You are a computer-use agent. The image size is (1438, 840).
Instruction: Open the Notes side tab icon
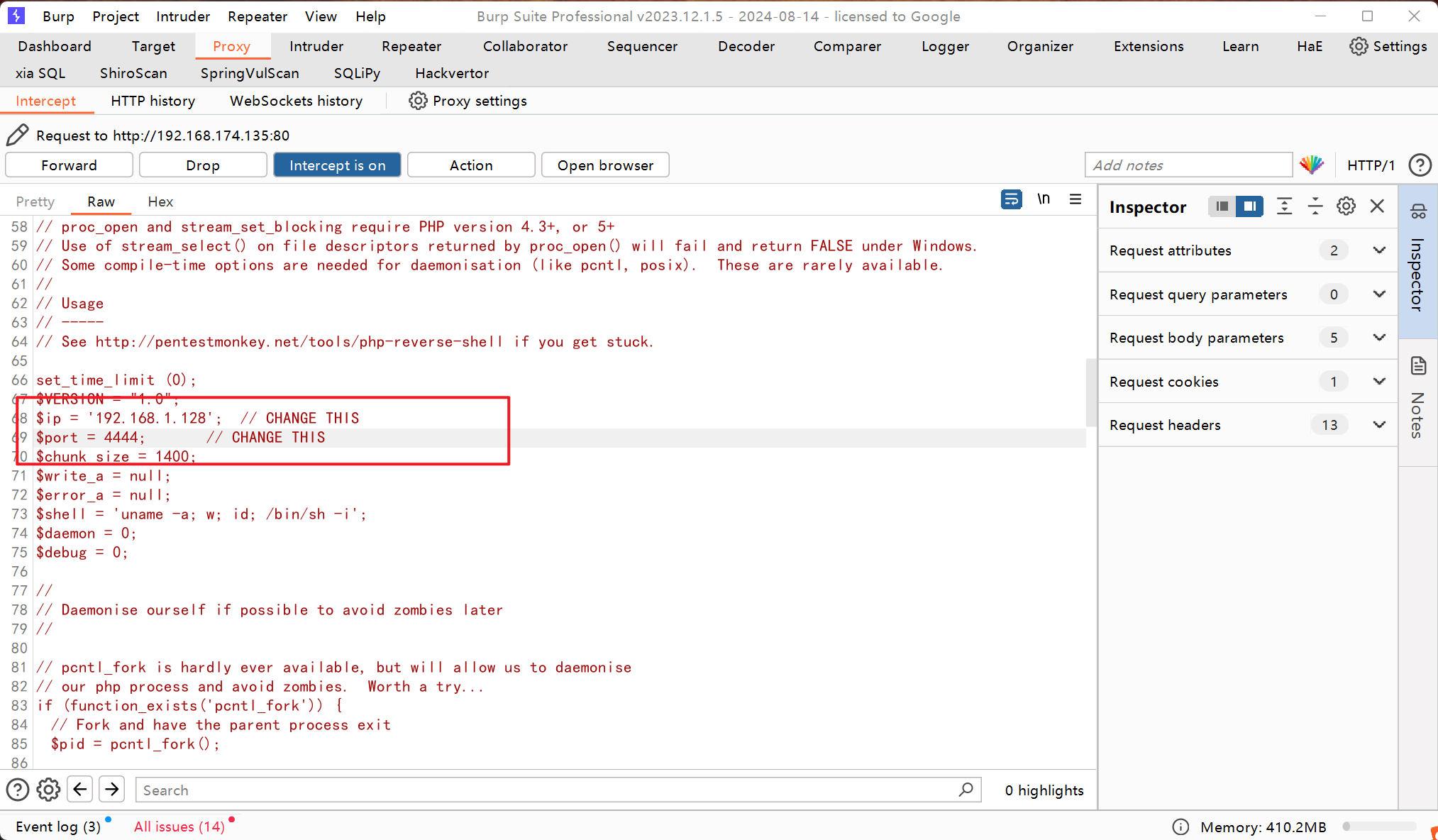click(1418, 366)
